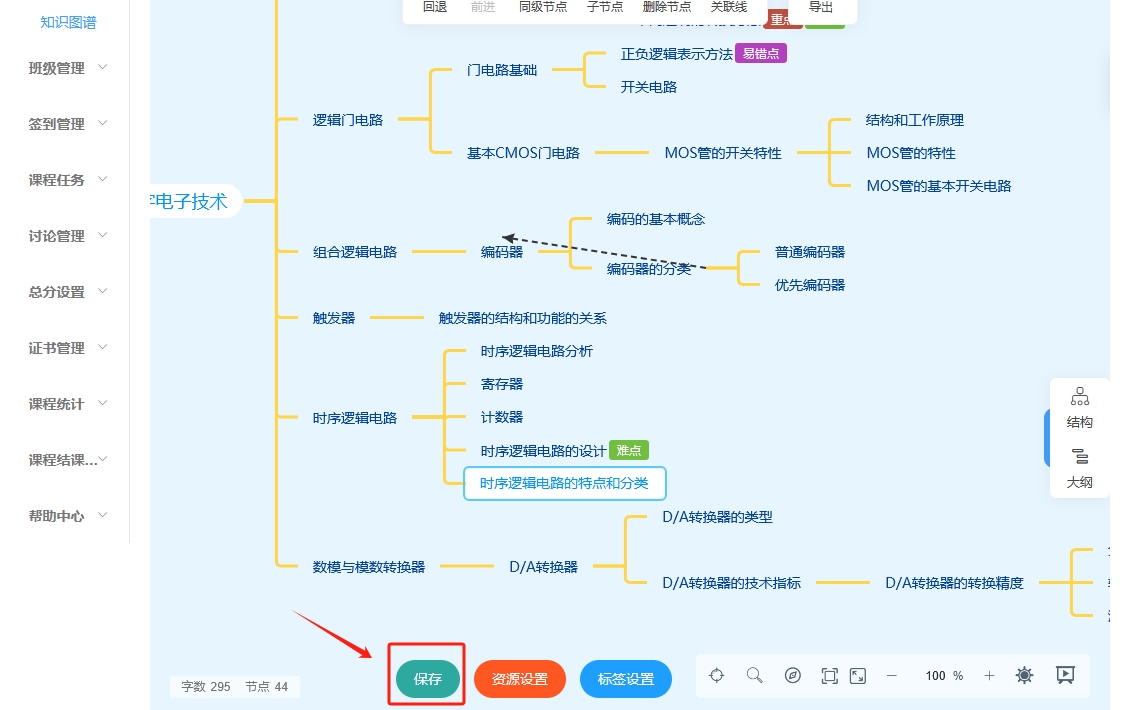
Task: Expand the 签到管理 sidebar menu
Action: coord(68,124)
